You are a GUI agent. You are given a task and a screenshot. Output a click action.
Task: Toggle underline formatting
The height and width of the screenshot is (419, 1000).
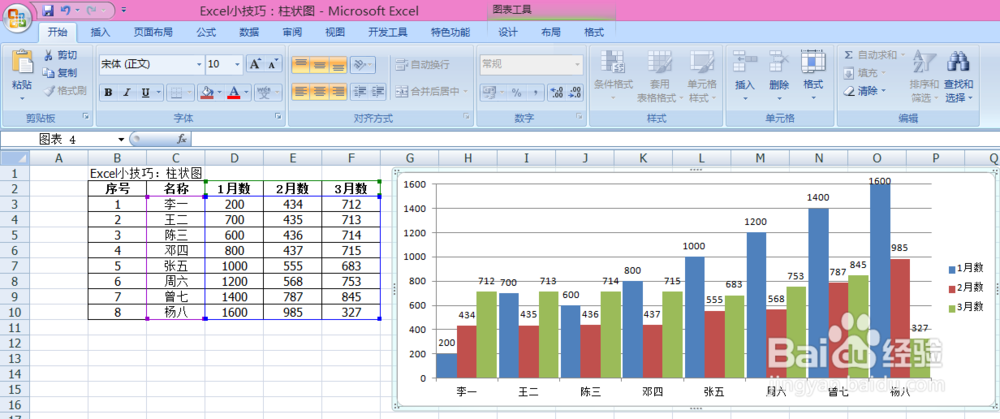click(x=145, y=92)
